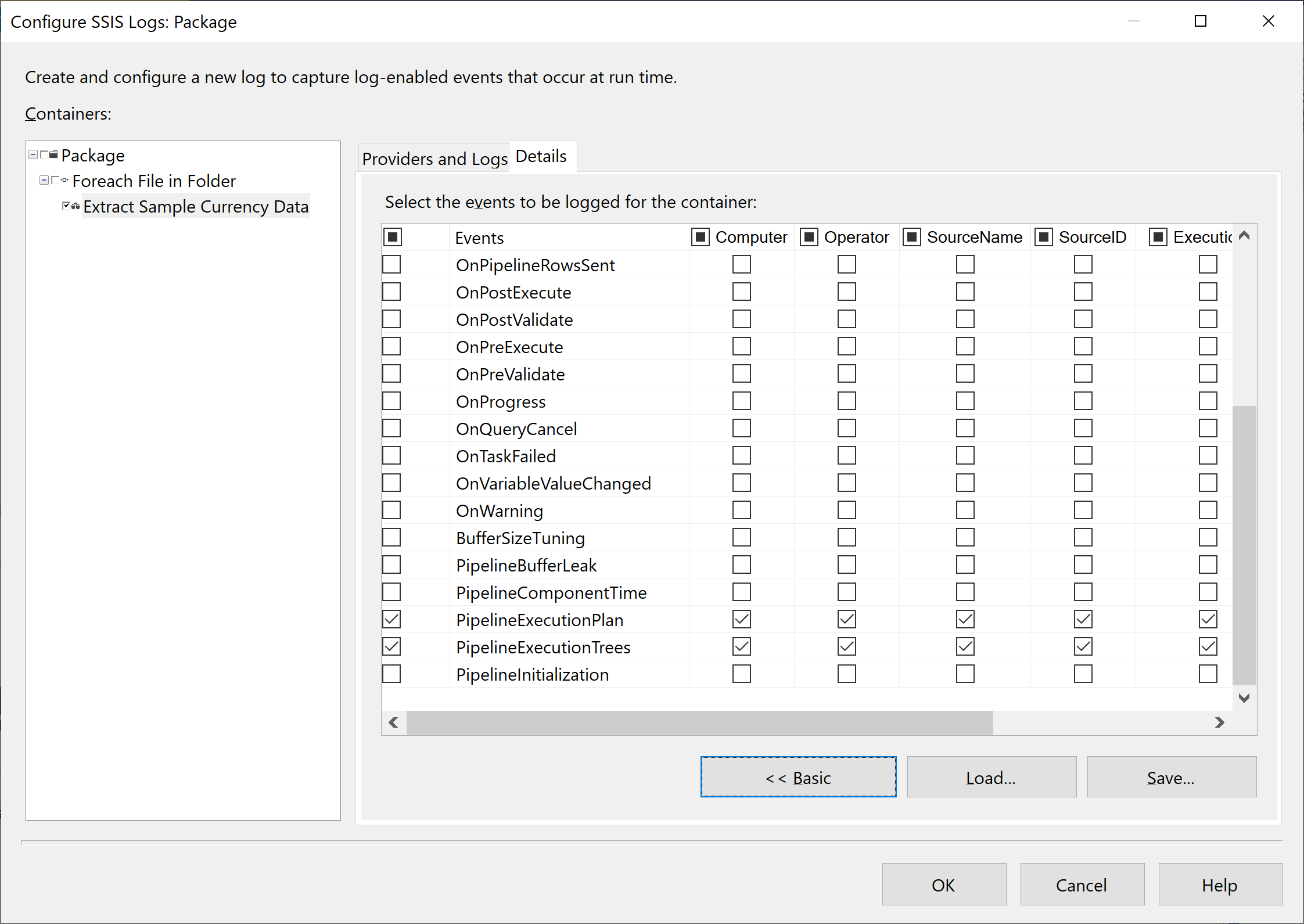Click the << Basic button

(x=798, y=777)
